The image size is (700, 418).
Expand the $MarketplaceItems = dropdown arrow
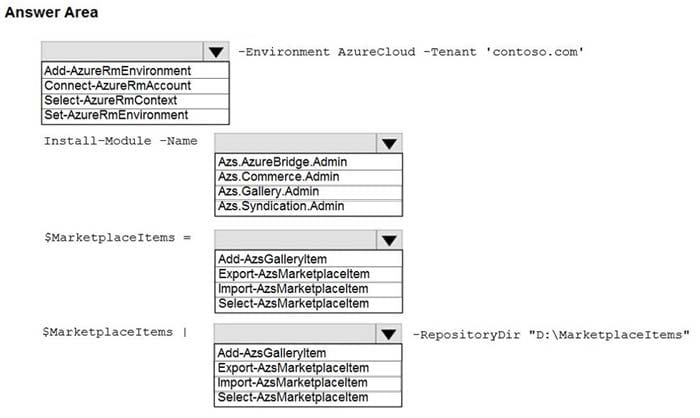click(389, 240)
